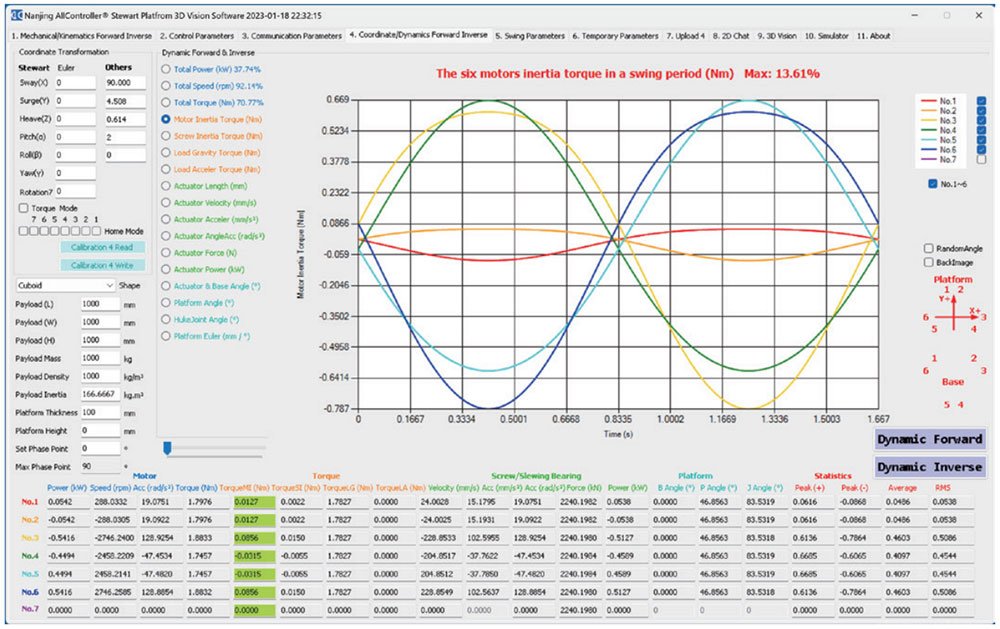
Task: Tick the Torque Mode checkbox
Action: pyautogui.click(x=23, y=207)
